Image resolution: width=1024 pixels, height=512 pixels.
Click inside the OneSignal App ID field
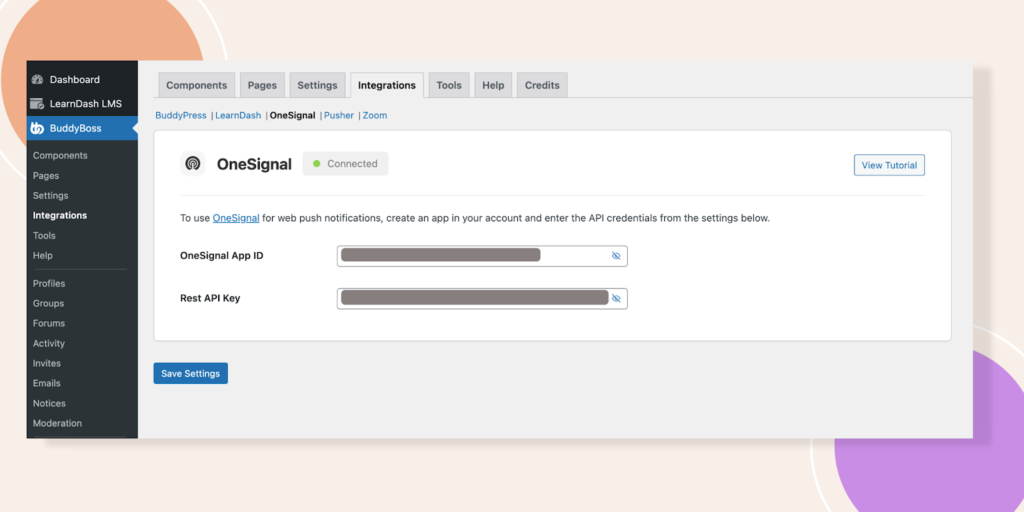pyautogui.click(x=470, y=256)
